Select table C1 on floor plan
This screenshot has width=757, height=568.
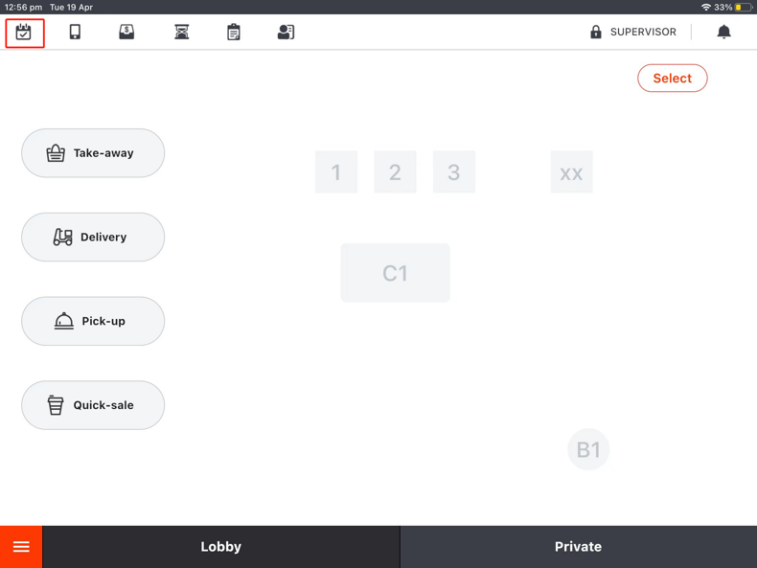tap(395, 273)
